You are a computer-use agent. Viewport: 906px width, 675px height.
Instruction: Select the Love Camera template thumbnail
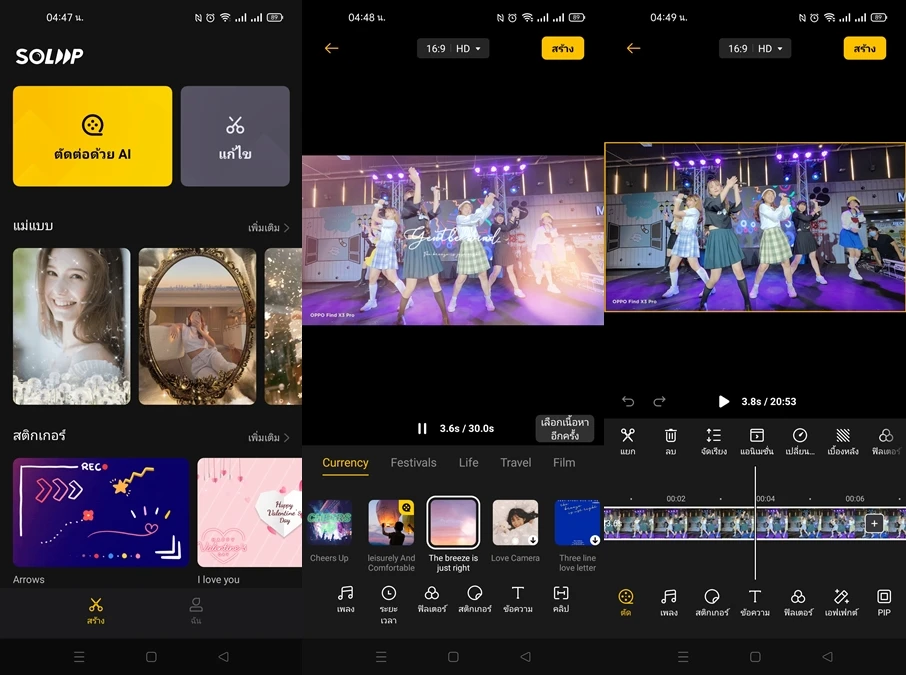pyautogui.click(x=515, y=523)
